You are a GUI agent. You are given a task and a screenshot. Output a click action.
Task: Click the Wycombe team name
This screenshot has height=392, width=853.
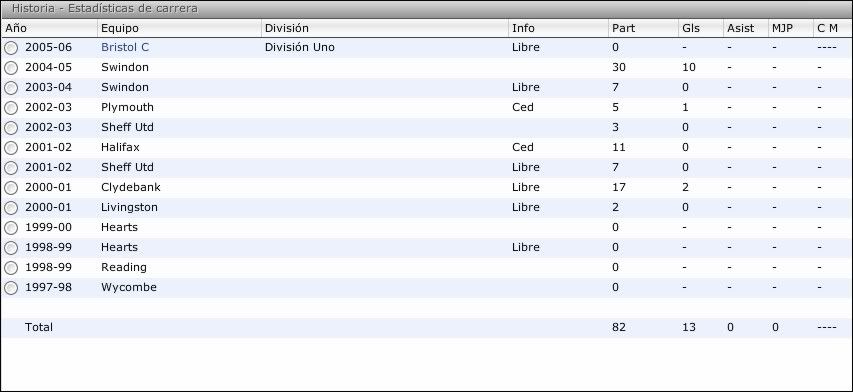(x=129, y=287)
